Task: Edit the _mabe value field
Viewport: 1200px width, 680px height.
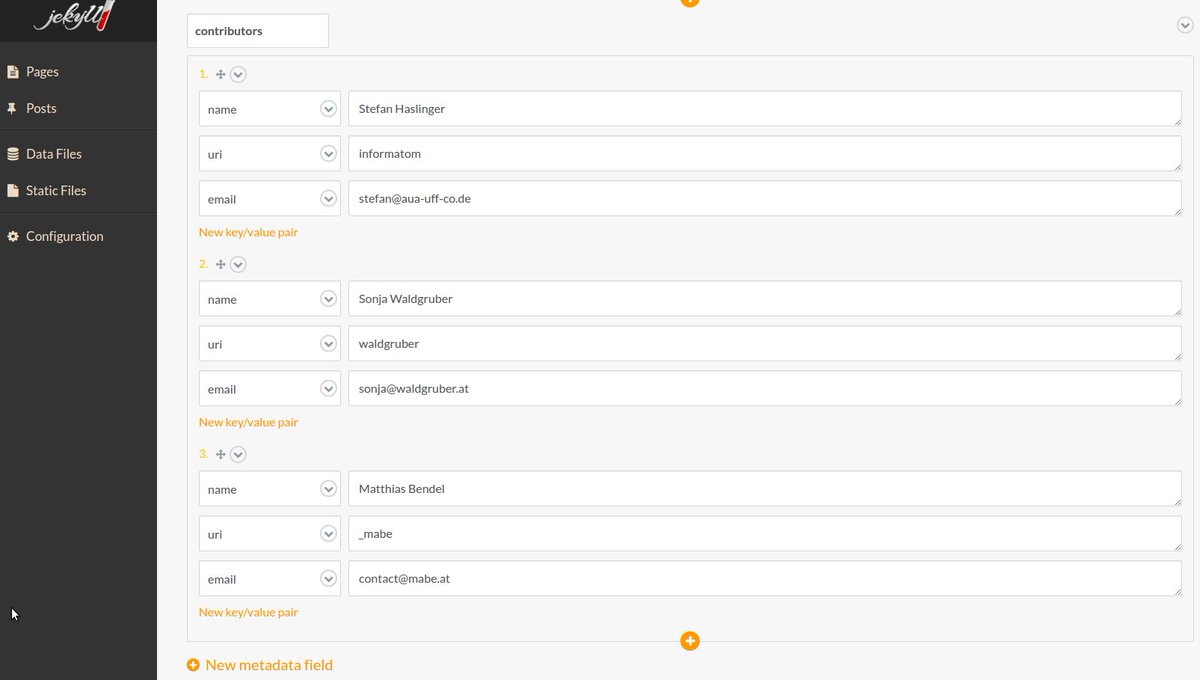Action: click(765, 534)
